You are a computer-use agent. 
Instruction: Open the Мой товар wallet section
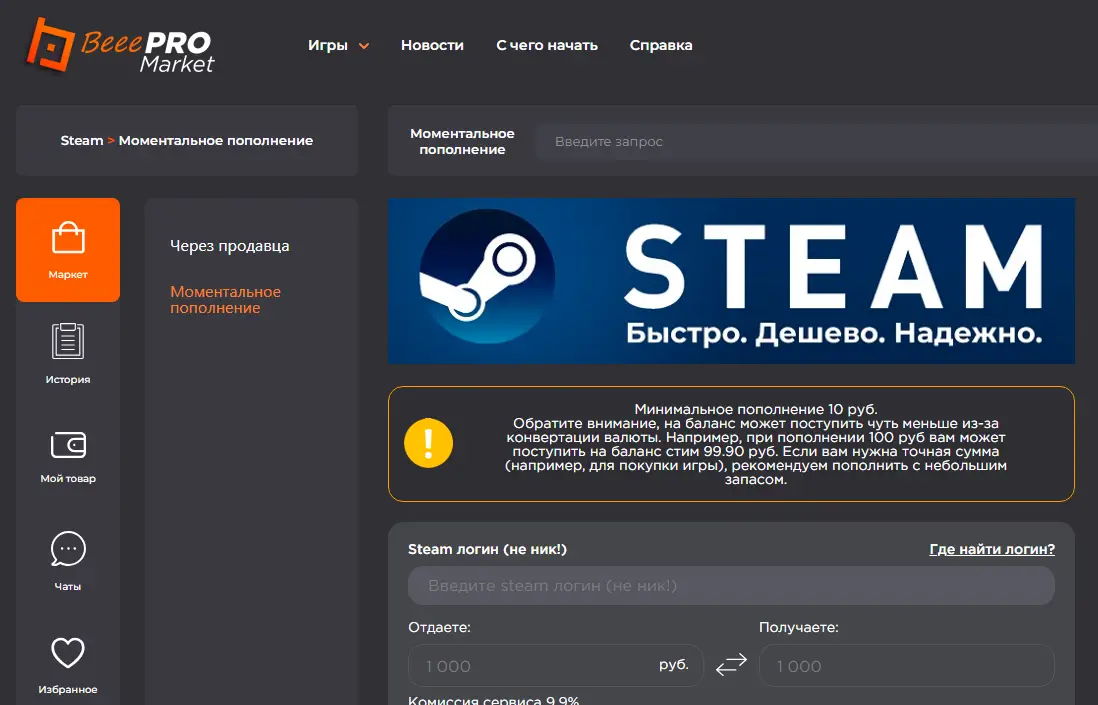coord(68,457)
